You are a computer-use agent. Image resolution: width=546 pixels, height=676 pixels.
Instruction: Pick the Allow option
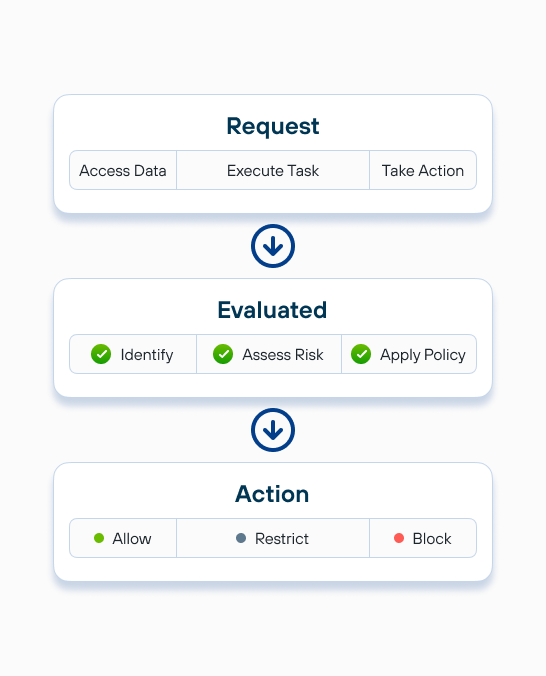pos(123,538)
